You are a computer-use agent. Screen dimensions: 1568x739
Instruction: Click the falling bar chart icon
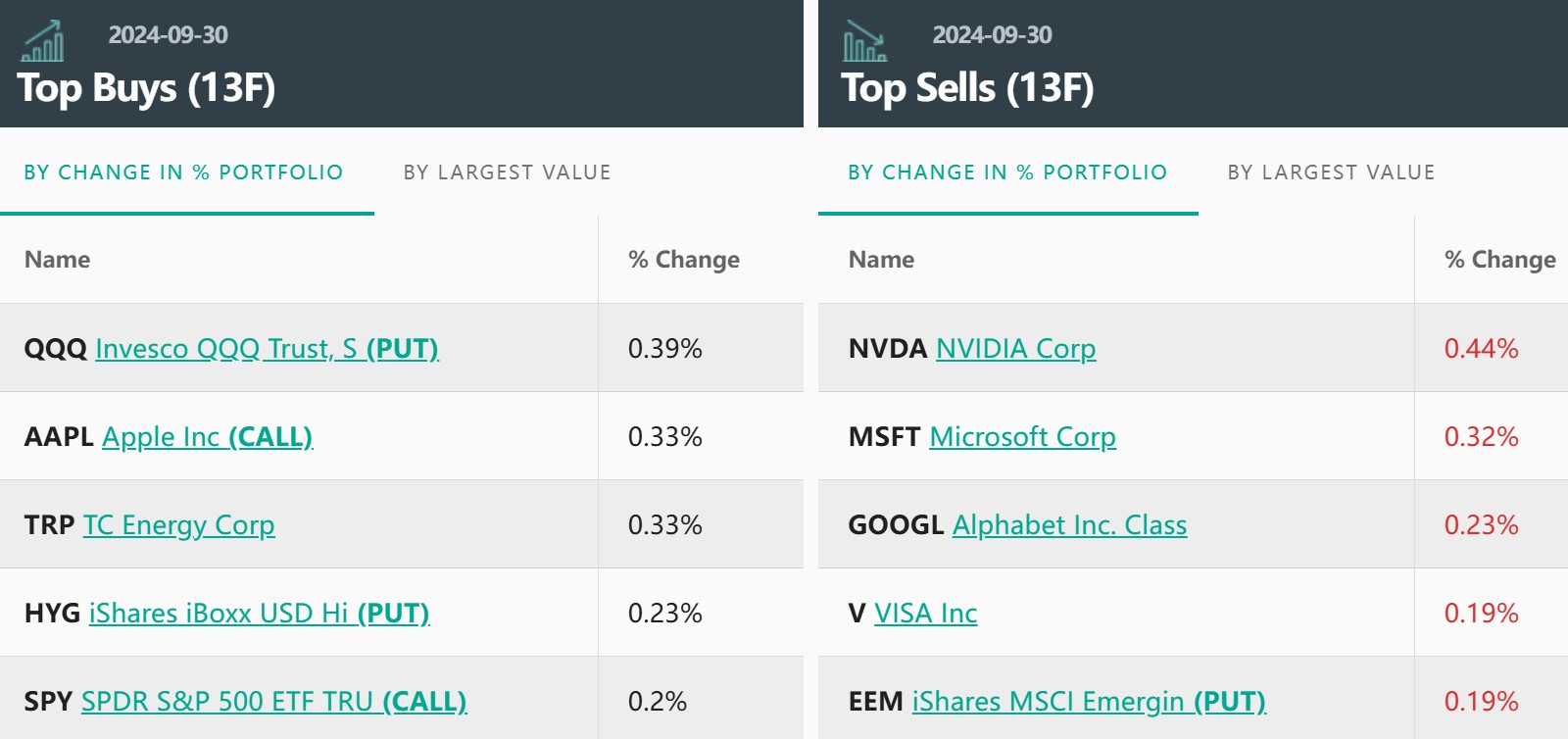(864, 41)
